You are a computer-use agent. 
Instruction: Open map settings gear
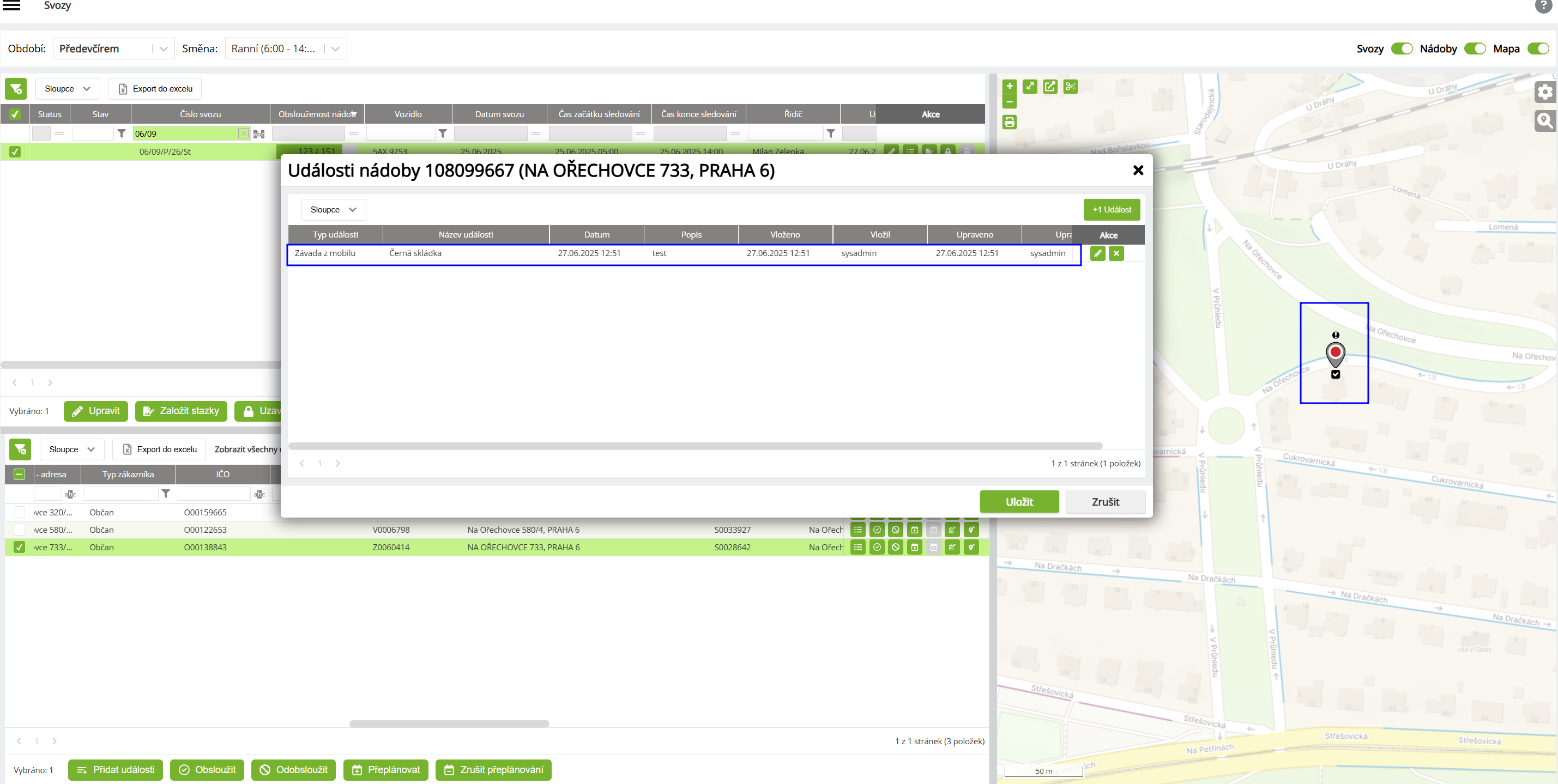click(x=1545, y=92)
